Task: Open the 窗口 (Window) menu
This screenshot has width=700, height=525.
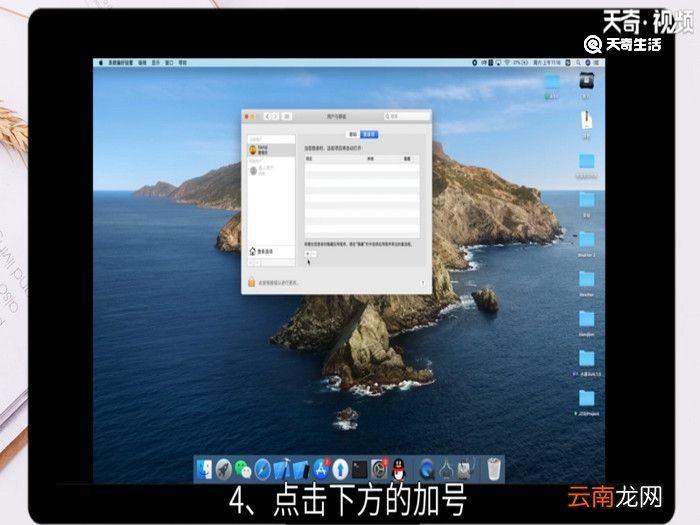Action: (169, 63)
